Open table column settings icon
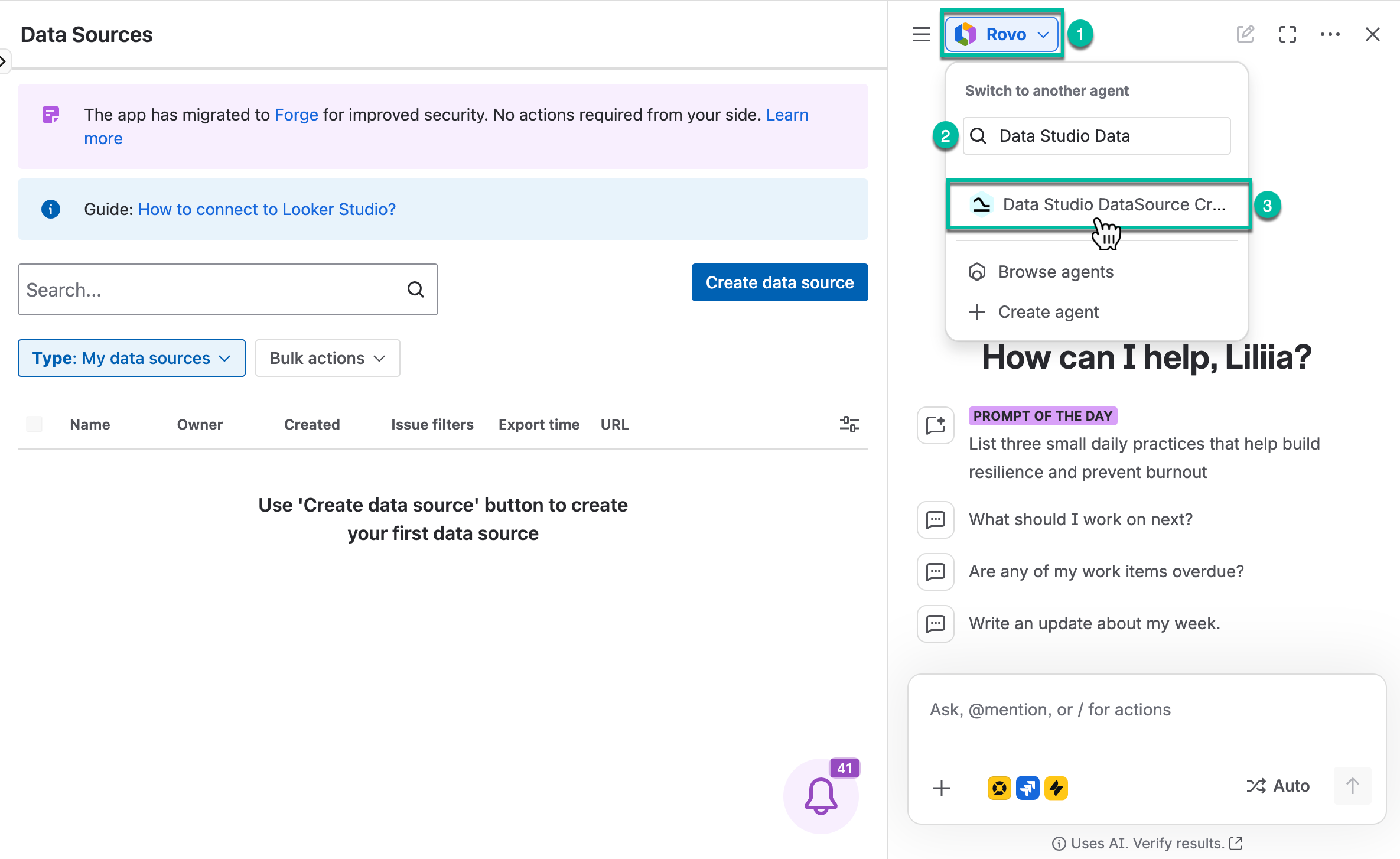The image size is (1400, 859). coord(849,424)
